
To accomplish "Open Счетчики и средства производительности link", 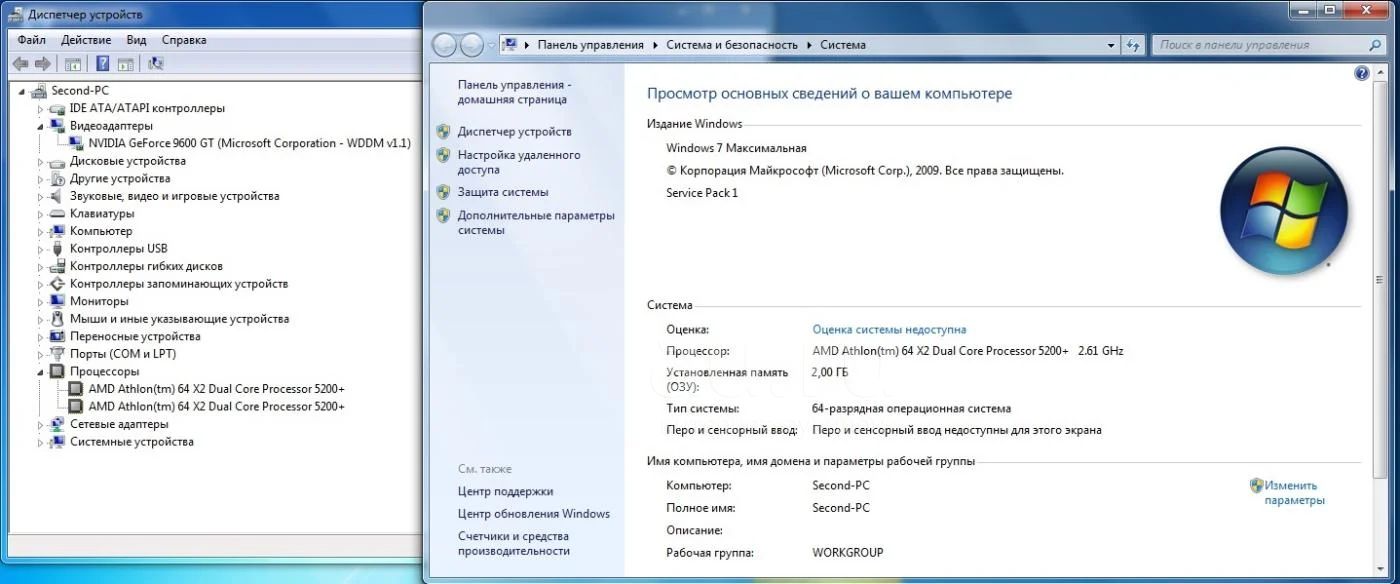I will [x=514, y=544].
